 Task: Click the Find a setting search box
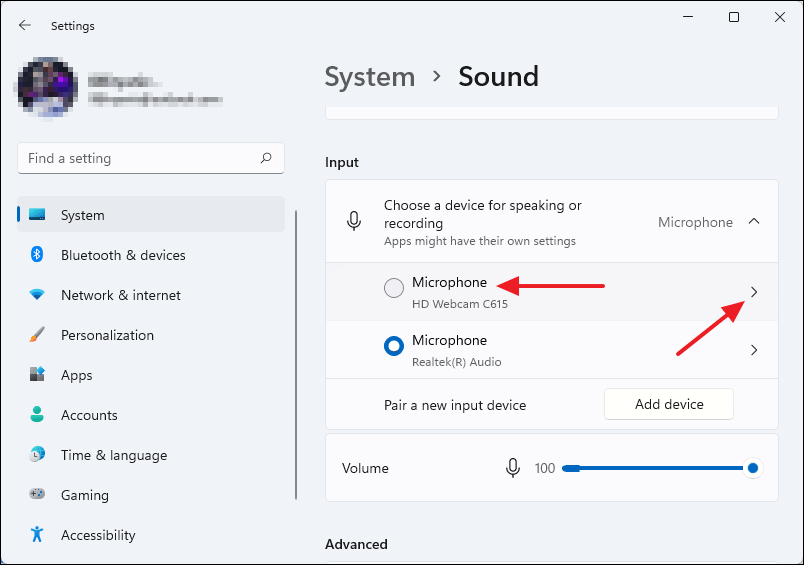(x=140, y=158)
